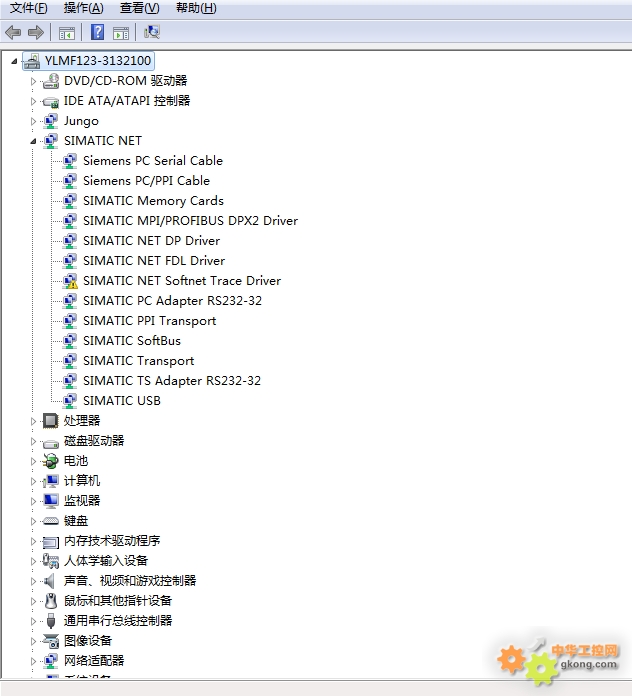Select SIMATIC MPI/PROFIBUS DPX2 Driver
This screenshot has height=696, width=632.
pyautogui.click(x=190, y=221)
